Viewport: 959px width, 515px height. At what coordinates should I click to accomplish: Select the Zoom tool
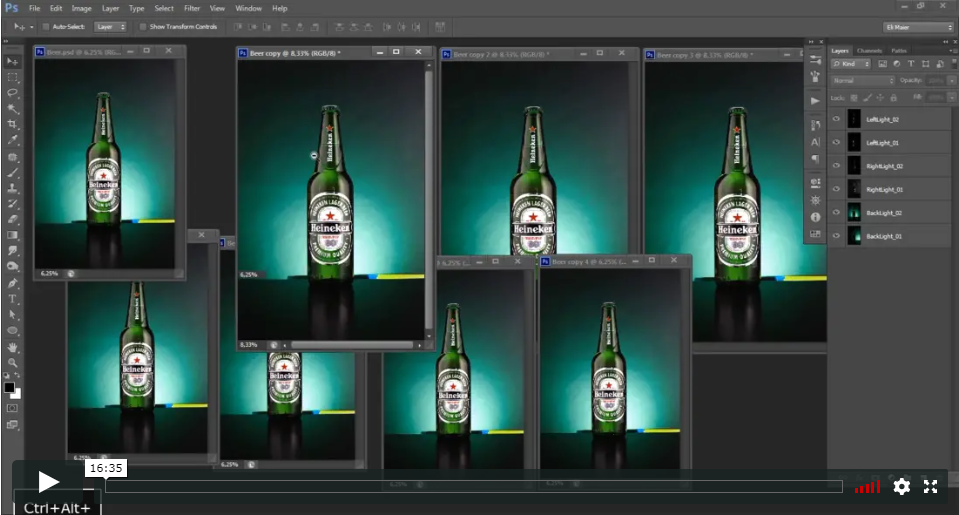point(12,363)
